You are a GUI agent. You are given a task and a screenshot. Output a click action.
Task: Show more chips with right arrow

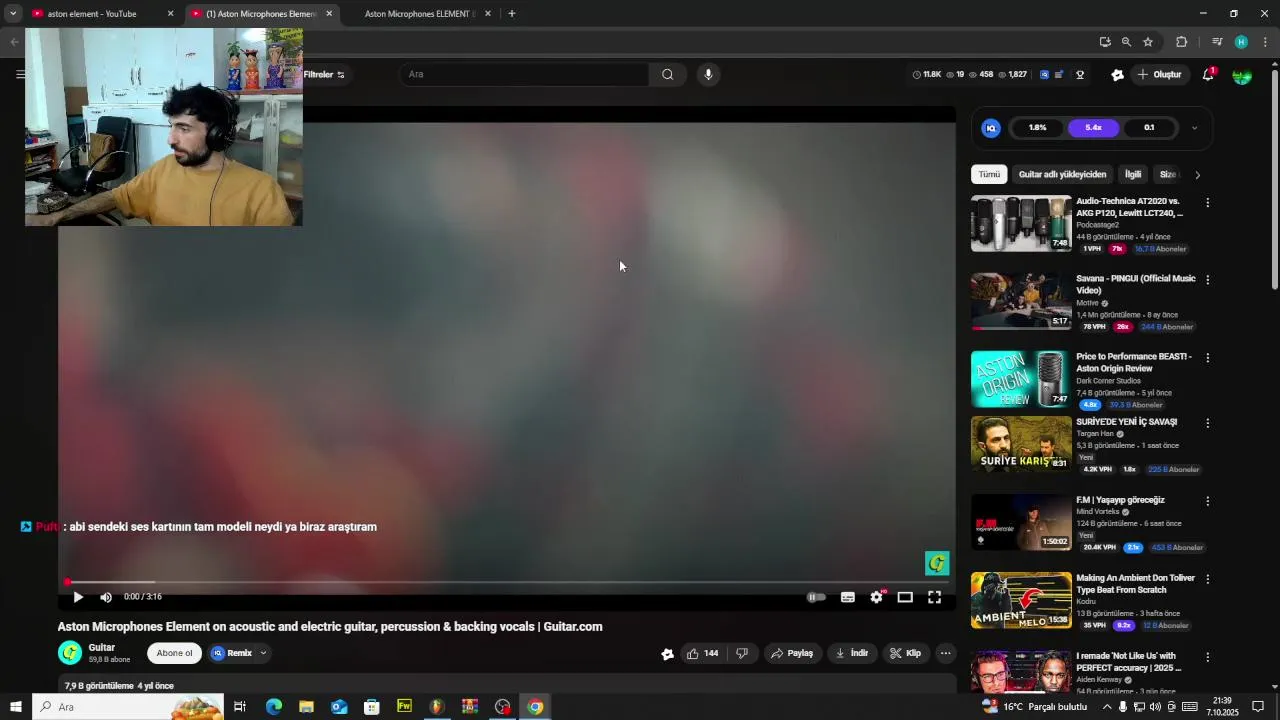[1197, 175]
